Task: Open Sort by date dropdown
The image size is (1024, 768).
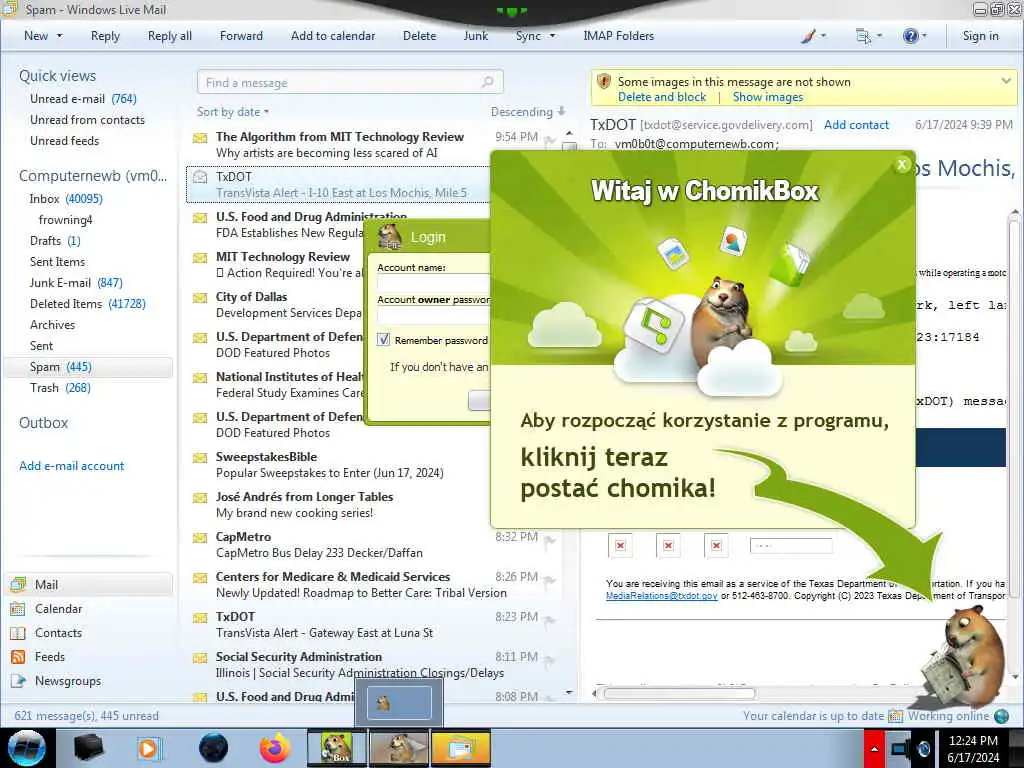Action: point(233,112)
